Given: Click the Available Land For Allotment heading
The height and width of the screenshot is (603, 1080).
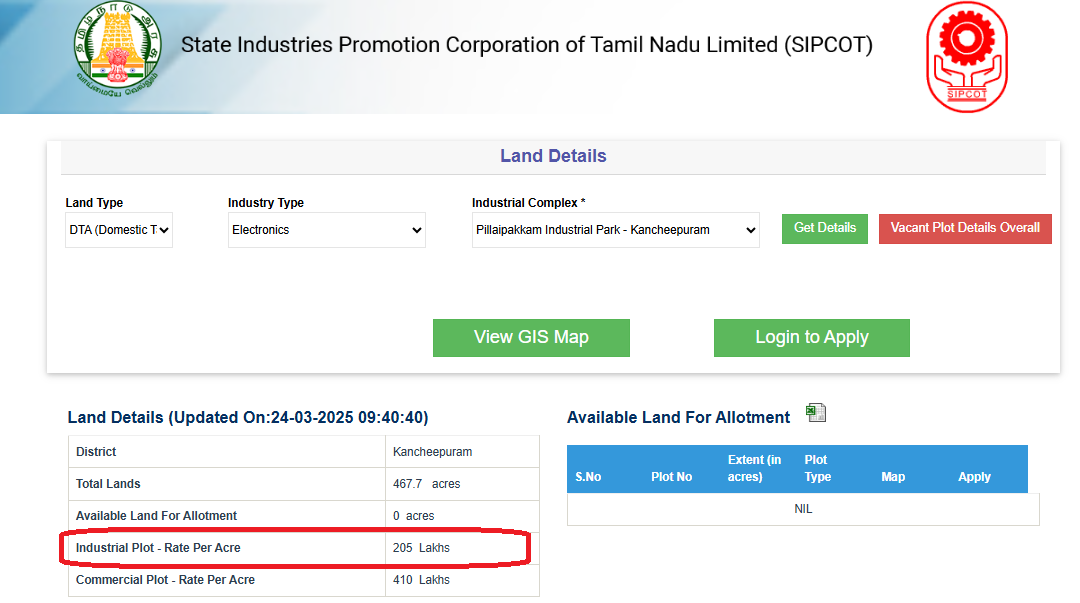Looking at the screenshot, I should click(678, 418).
